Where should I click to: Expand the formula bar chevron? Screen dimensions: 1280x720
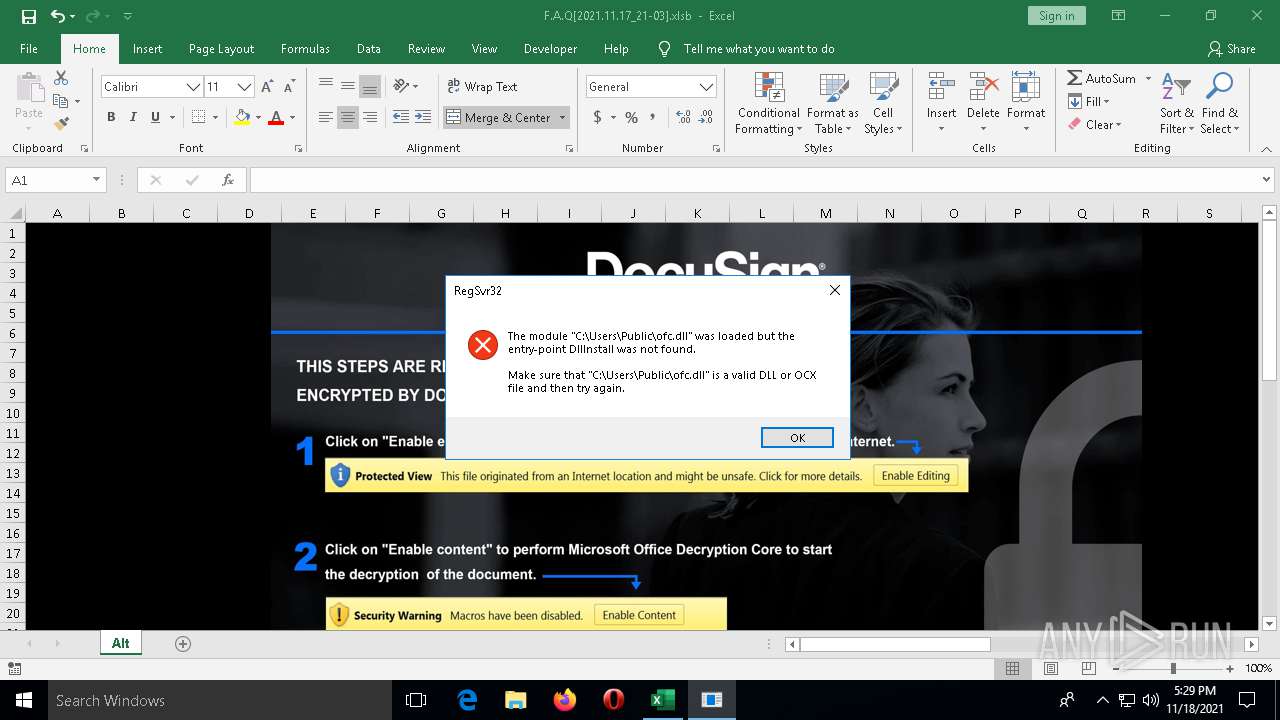pos(1268,180)
